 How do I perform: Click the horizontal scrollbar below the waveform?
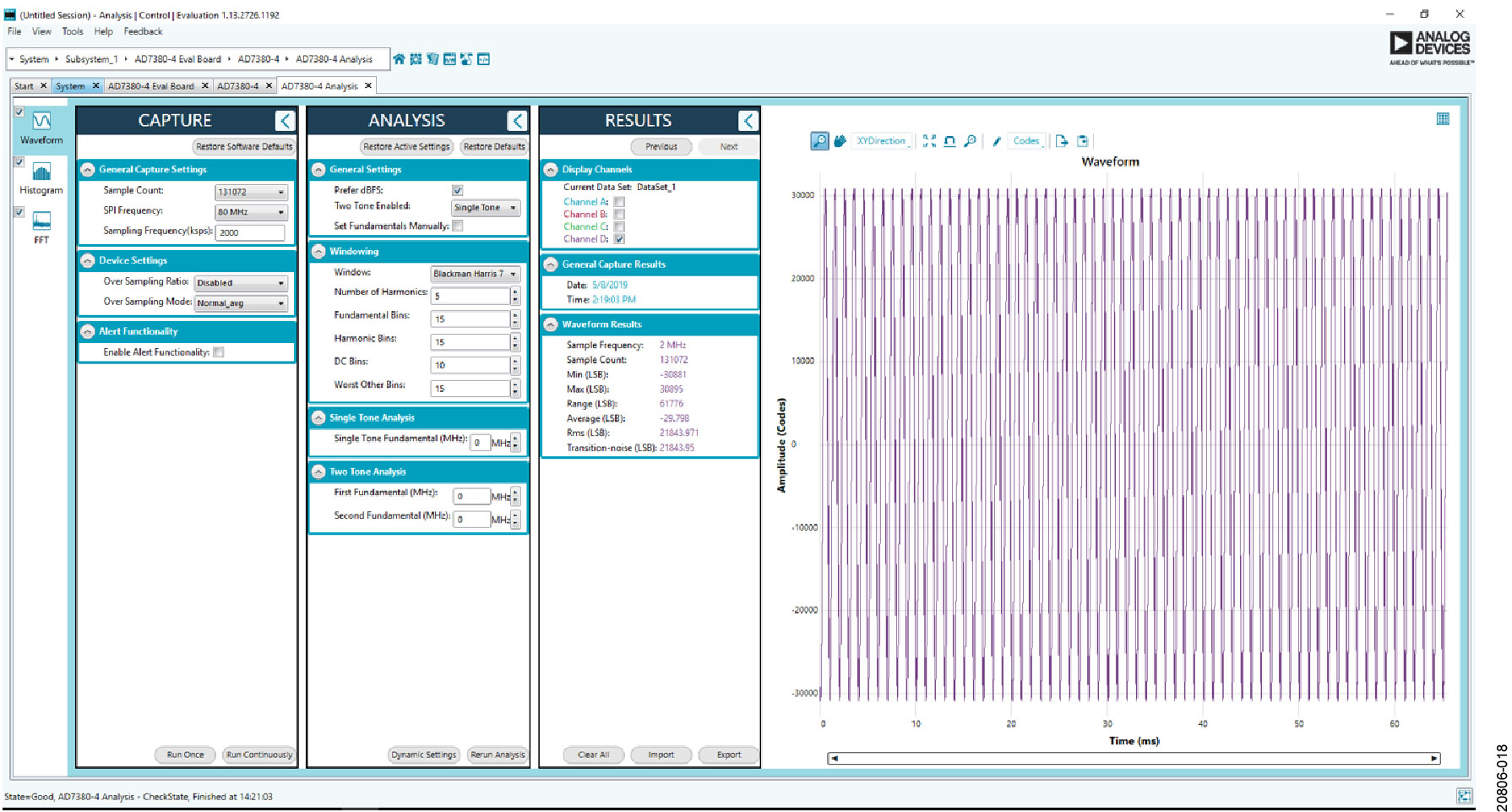(x=1132, y=758)
